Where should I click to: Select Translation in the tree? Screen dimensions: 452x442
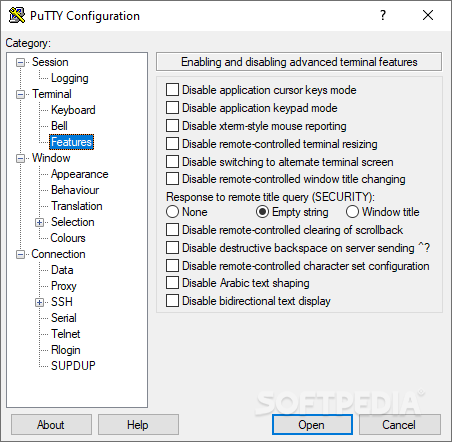point(76,206)
